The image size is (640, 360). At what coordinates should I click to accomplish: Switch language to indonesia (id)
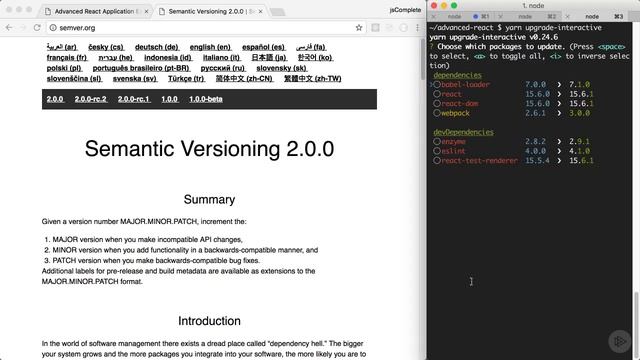pos(168,58)
